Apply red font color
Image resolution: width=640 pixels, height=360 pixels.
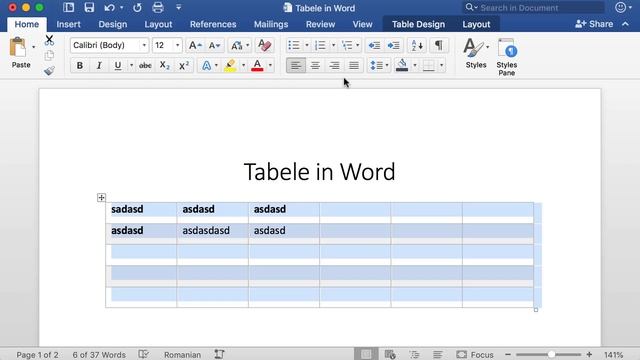(257, 65)
